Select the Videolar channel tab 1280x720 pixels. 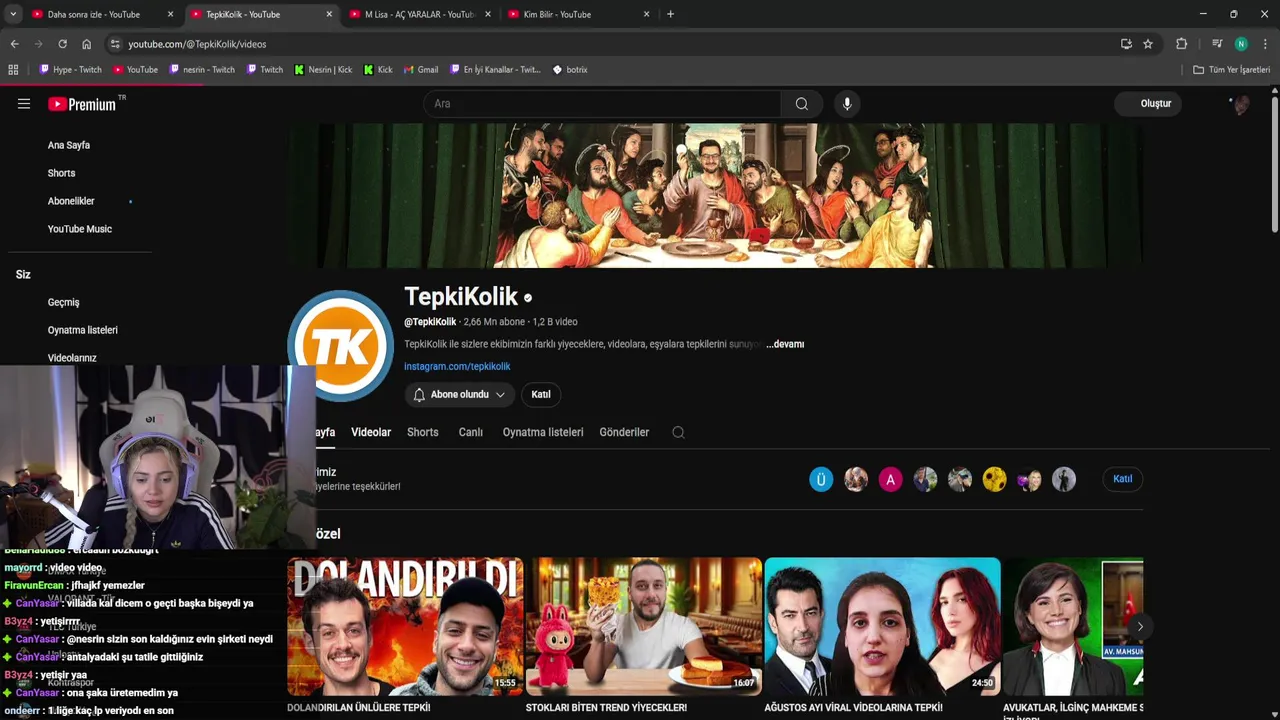click(x=371, y=432)
